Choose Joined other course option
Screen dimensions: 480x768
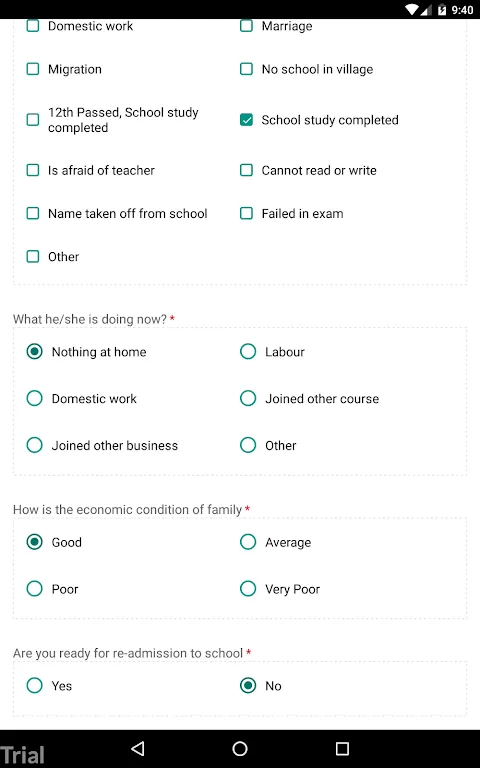pyautogui.click(x=248, y=398)
